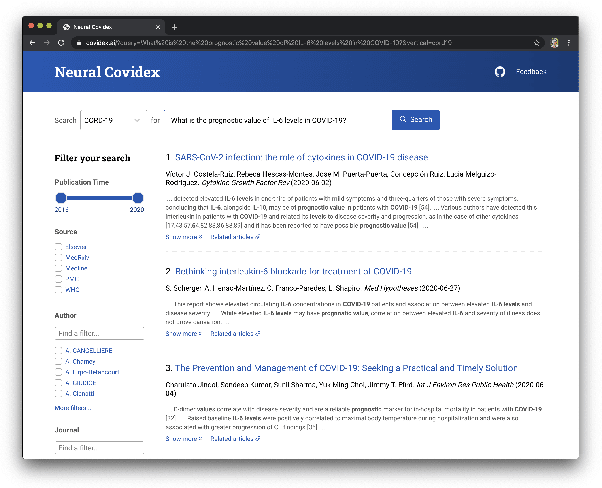Click the left Publication Time slider handle

point(61,198)
